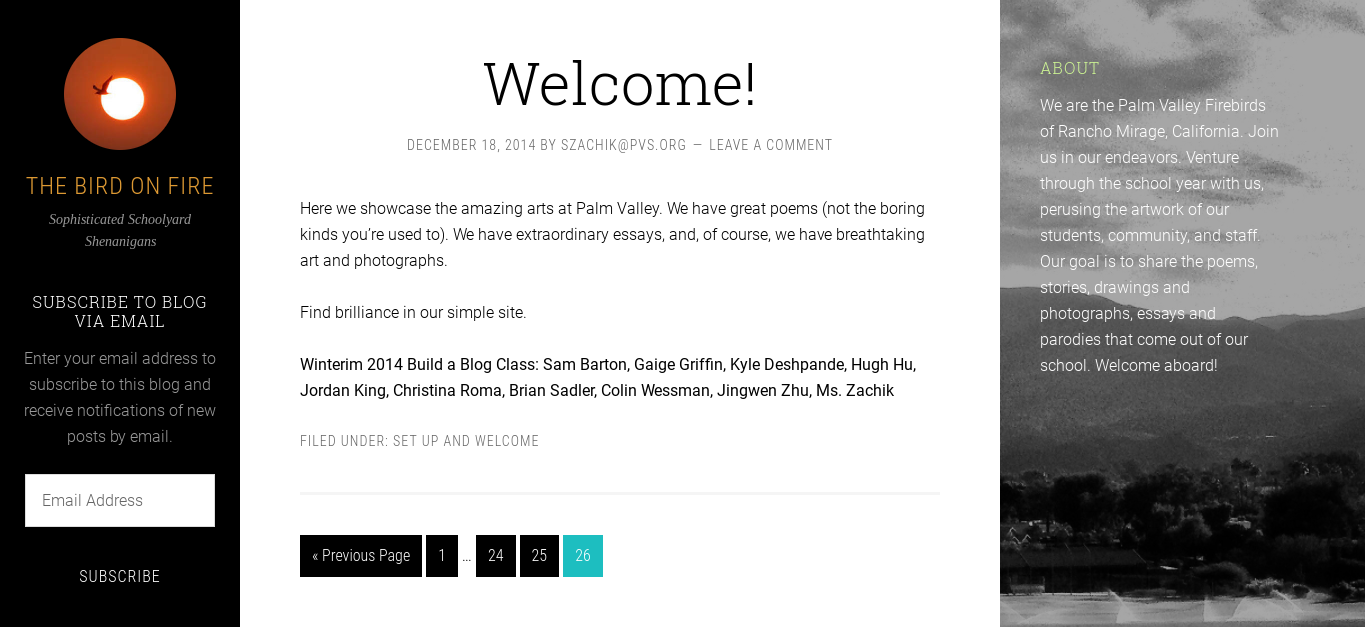1365x627 pixels.
Task: Go to the Previous Page
Action: (x=361, y=556)
